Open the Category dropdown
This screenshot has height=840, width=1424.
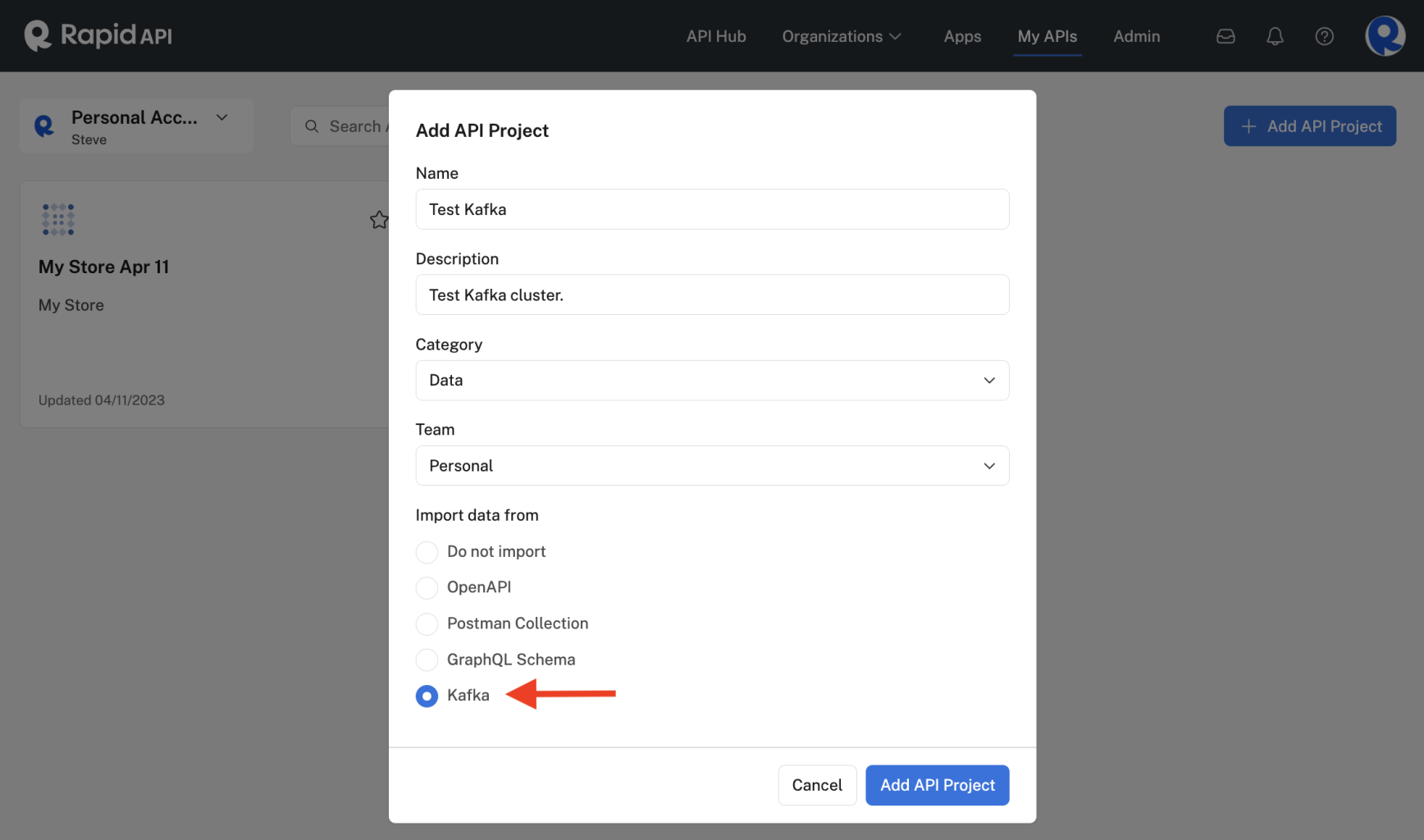click(x=712, y=381)
